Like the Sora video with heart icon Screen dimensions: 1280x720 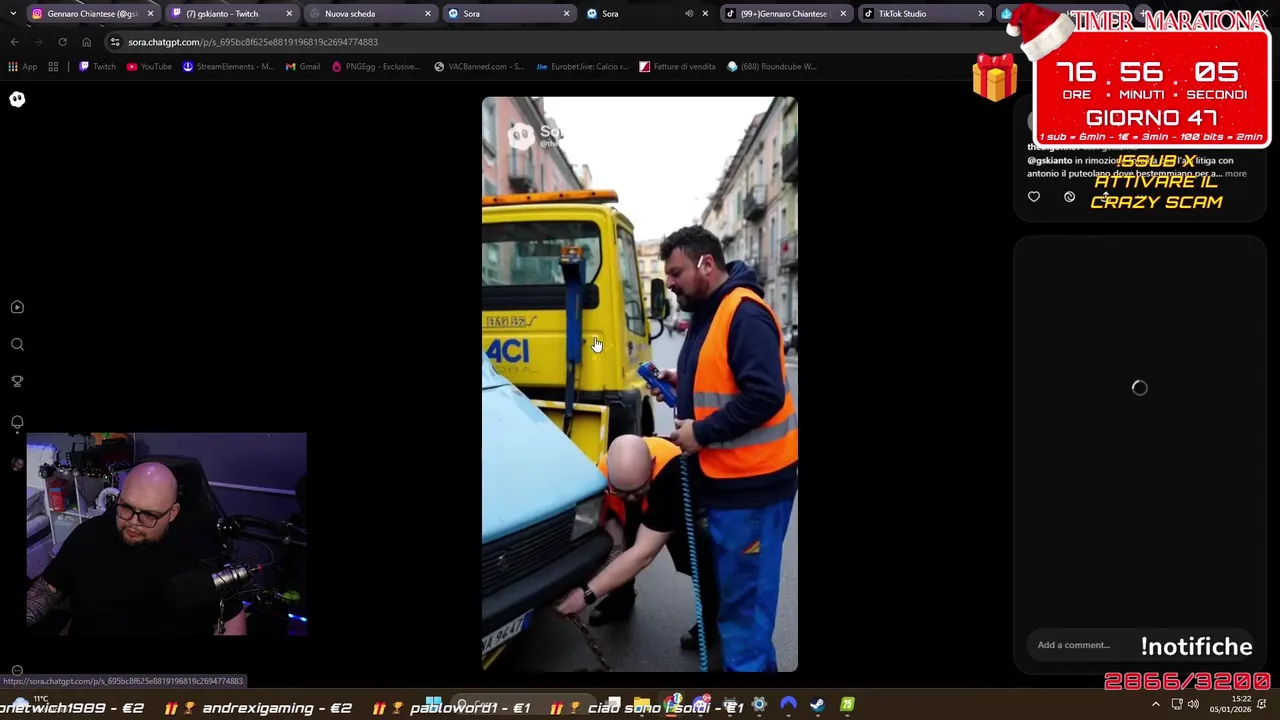[x=1034, y=197]
